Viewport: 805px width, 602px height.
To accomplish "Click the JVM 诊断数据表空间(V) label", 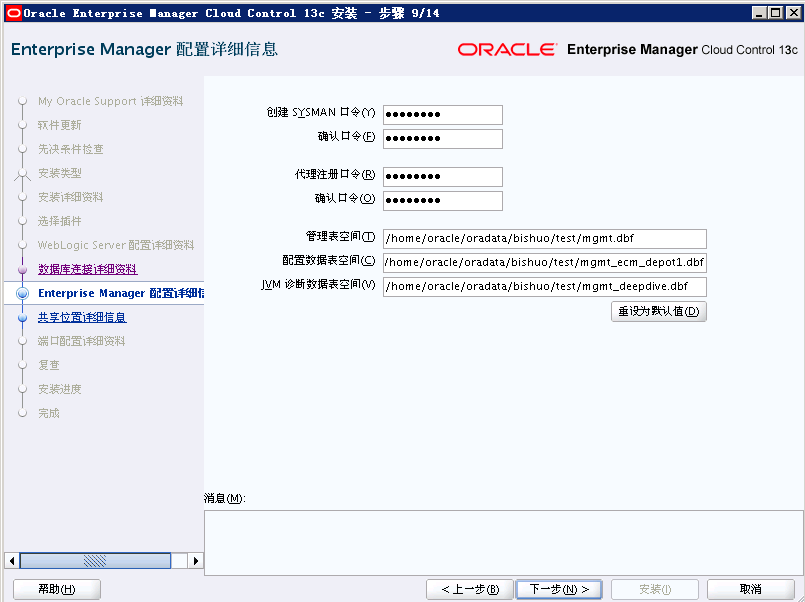I will click(x=318, y=284).
